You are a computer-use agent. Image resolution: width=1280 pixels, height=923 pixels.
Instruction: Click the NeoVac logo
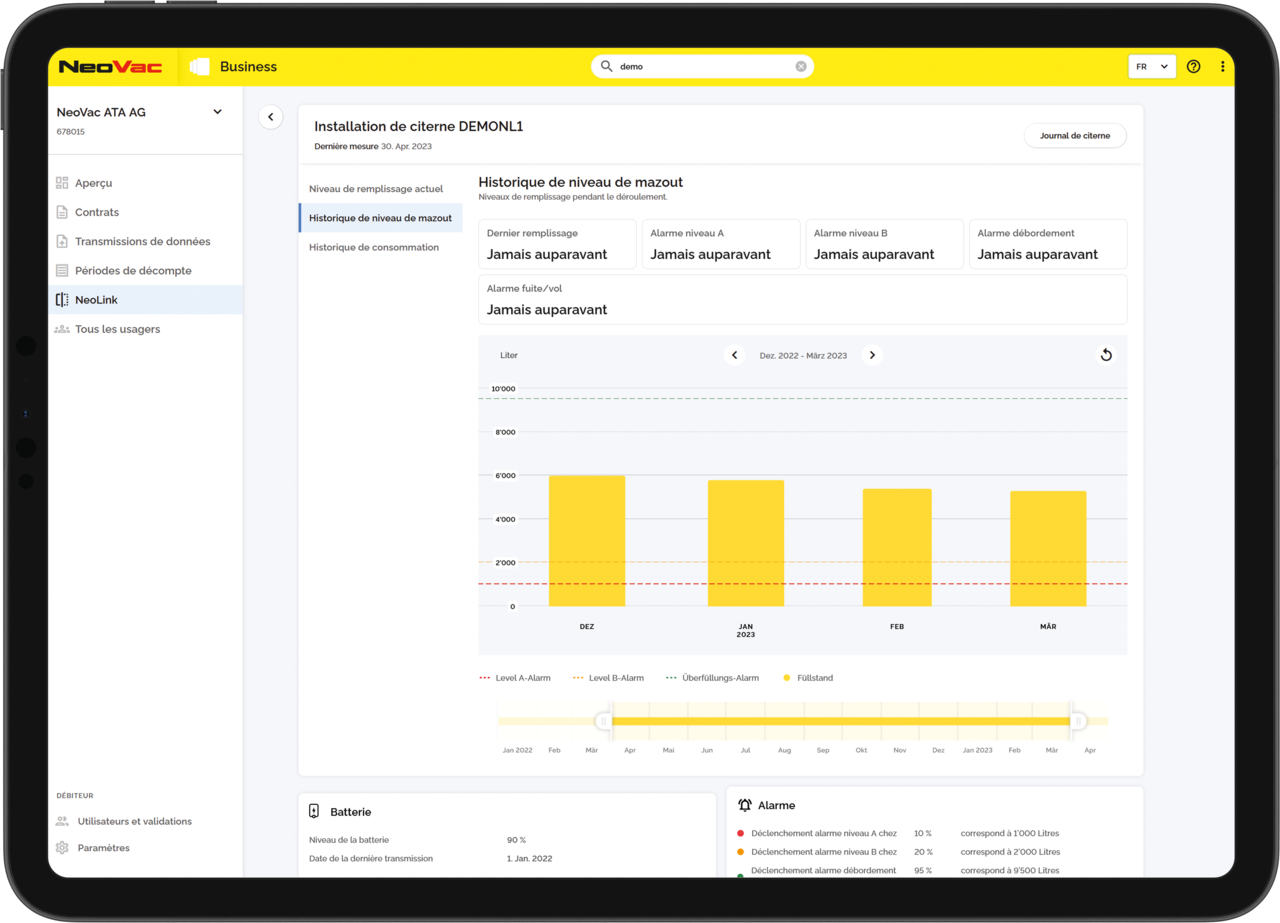pos(110,67)
